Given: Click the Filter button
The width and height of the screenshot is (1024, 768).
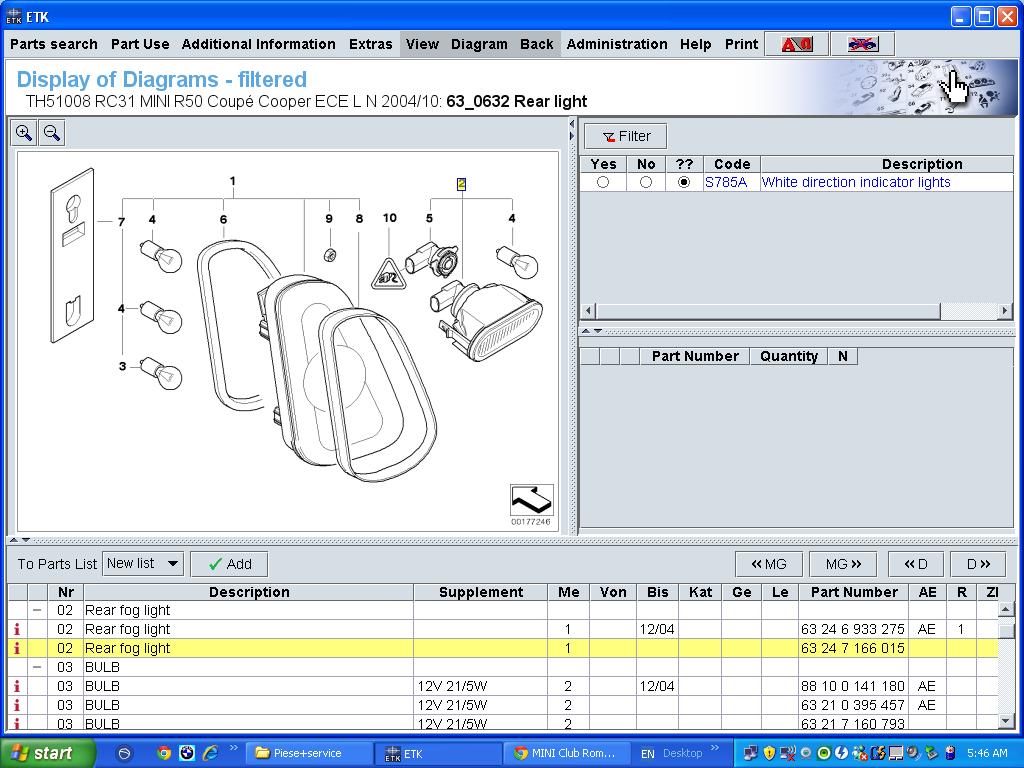Looking at the screenshot, I should tap(626, 136).
